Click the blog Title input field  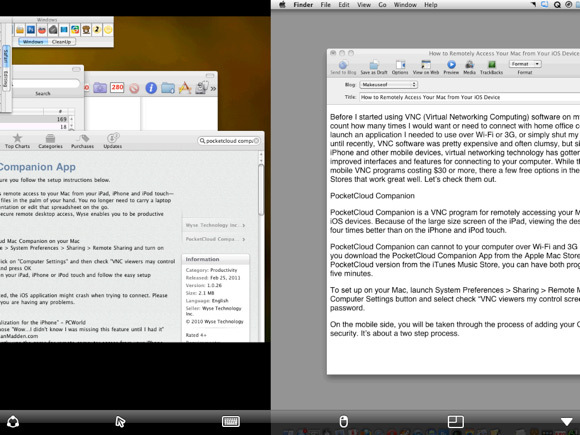pyautogui.click(x=469, y=97)
